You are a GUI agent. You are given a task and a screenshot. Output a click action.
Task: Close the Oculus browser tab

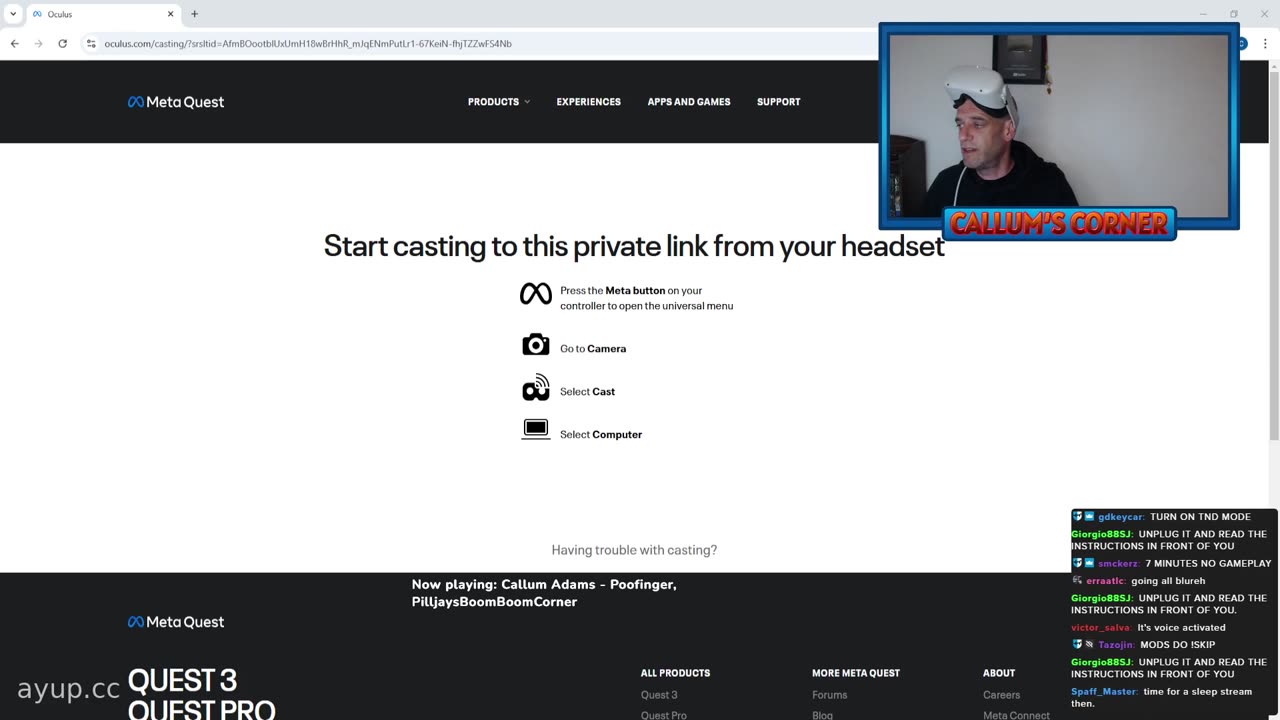[171, 14]
